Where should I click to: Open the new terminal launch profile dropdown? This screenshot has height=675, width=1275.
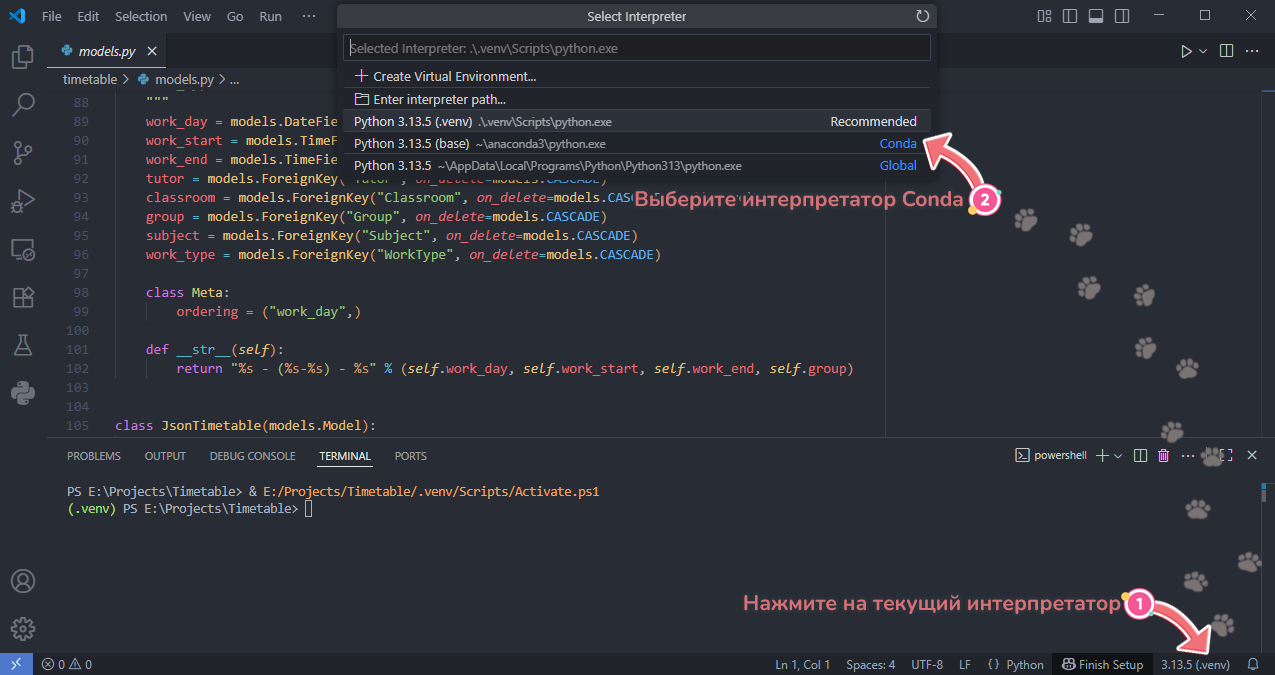click(x=1118, y=456)
